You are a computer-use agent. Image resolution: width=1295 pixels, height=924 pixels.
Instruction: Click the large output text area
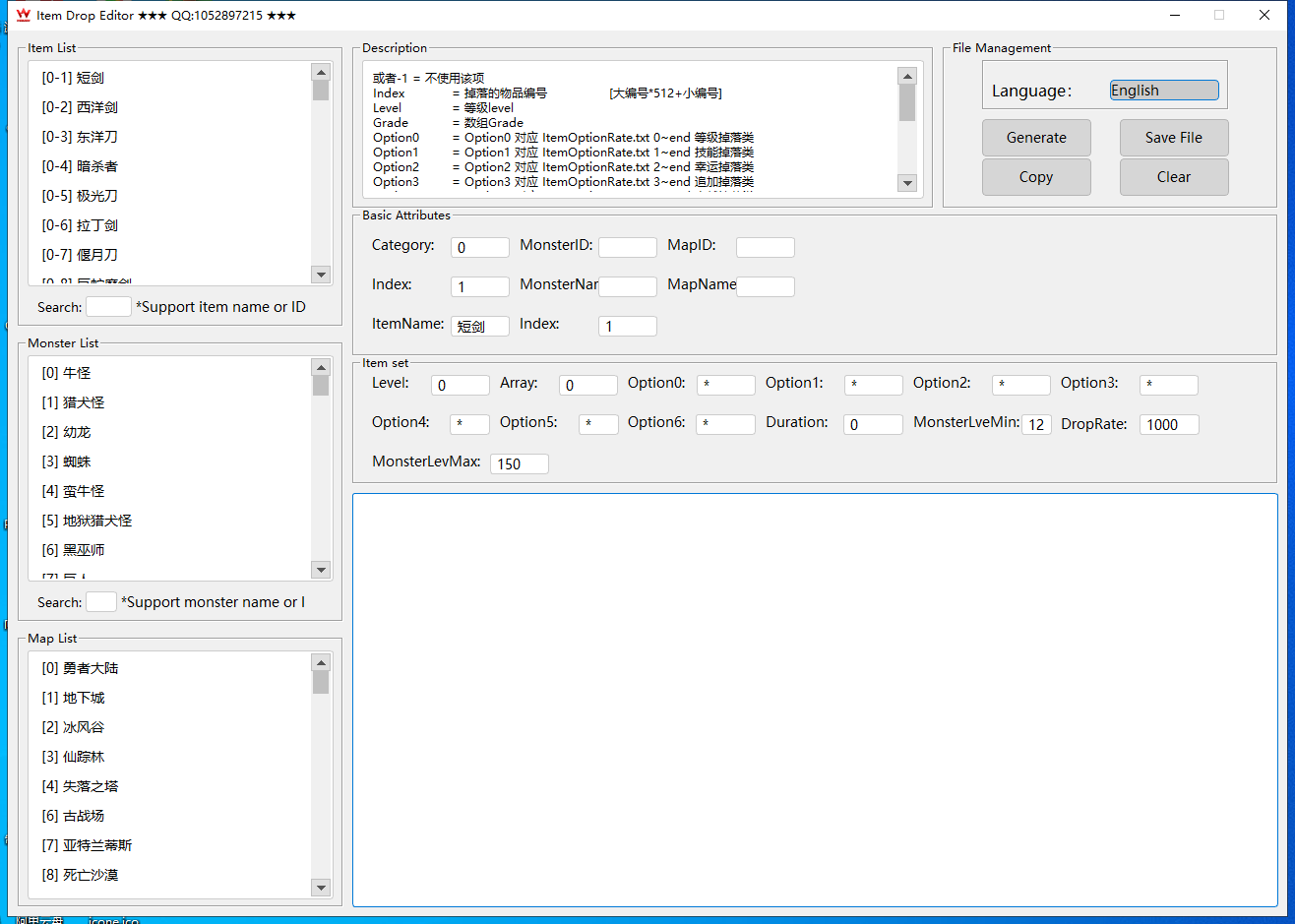(815, 700)
